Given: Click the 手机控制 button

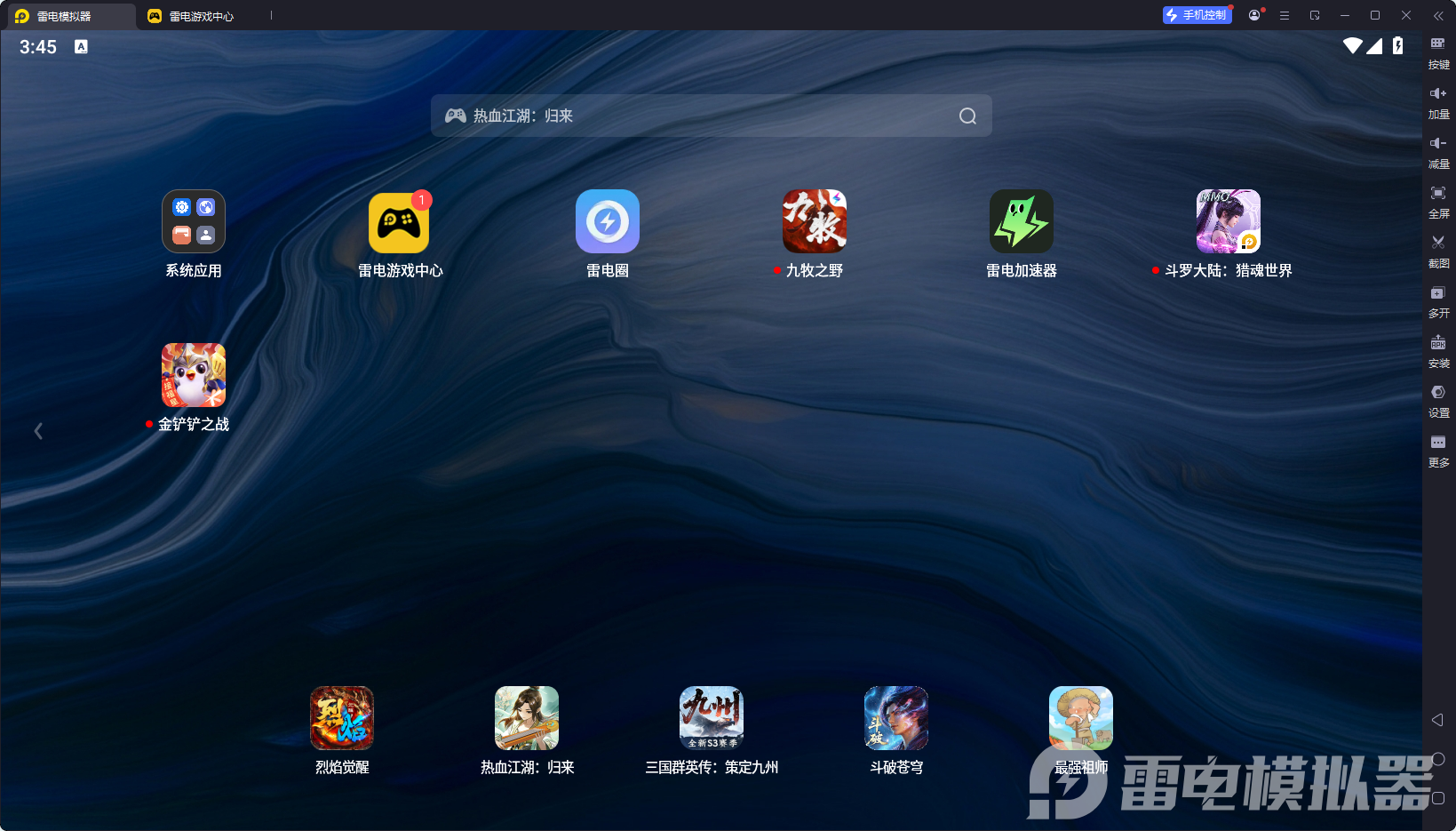Looking at the screenshot, I should tap(1197, 15).
